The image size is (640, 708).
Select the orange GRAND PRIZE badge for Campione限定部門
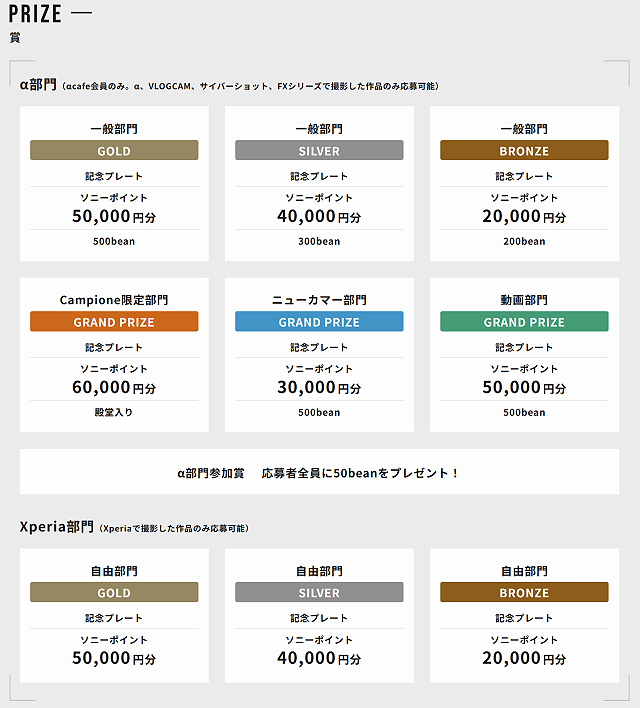(x=114, y=322)
